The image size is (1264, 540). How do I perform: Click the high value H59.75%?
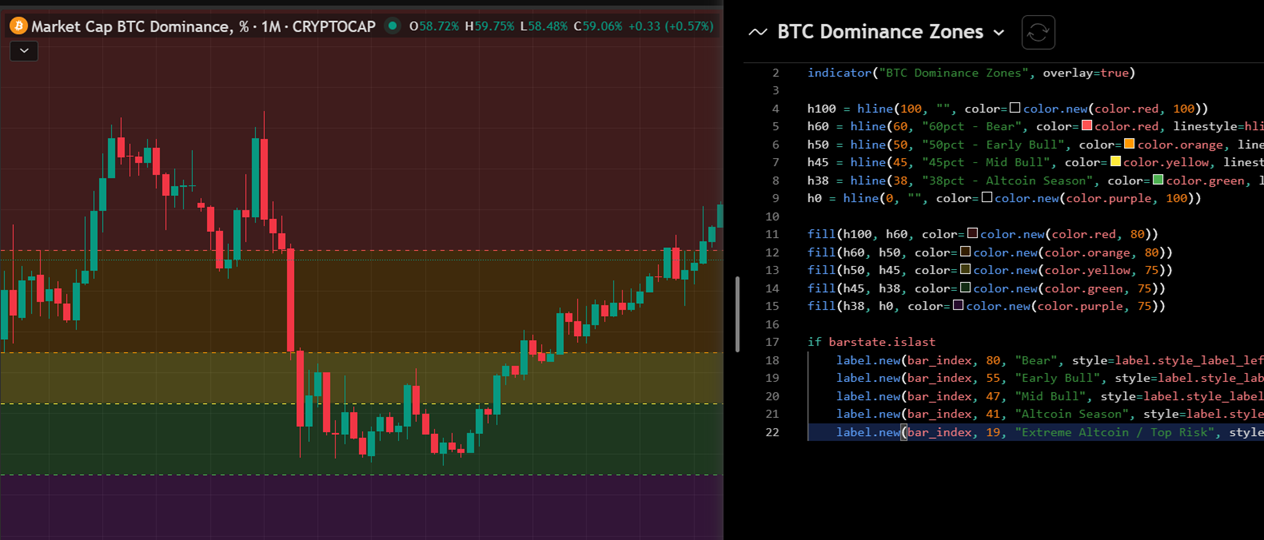(x=489, y=26)
